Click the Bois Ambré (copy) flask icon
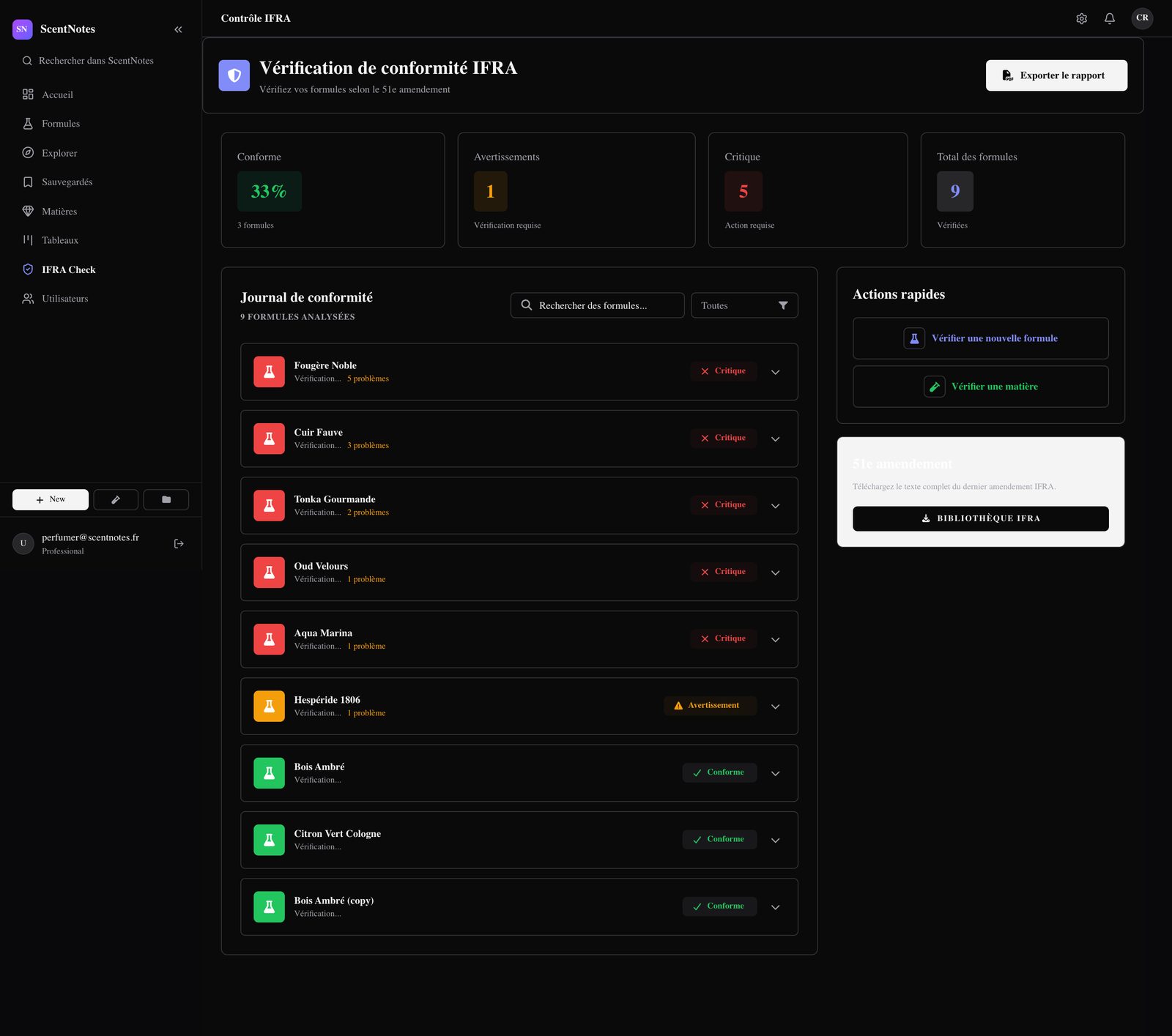Screen dimensions: 1172x1036 coord(270,907)
